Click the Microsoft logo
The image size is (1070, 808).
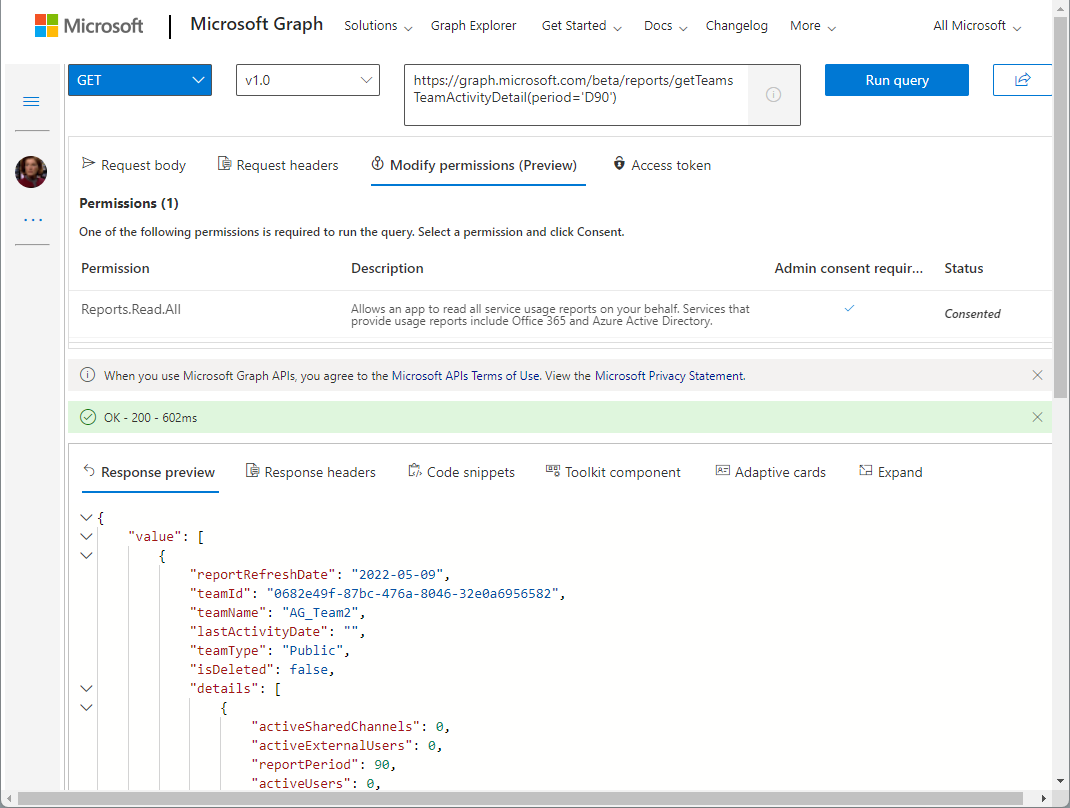[x=89, y=26]
